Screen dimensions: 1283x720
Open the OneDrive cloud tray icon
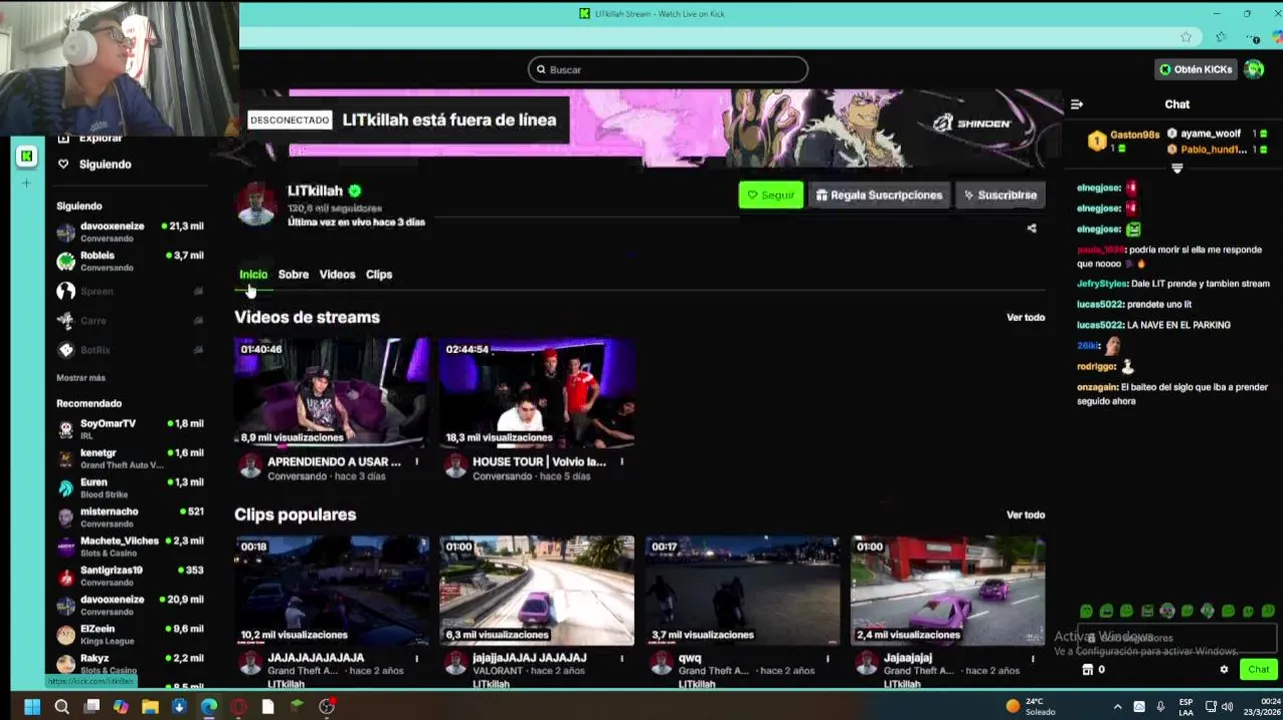point(1139,707)
